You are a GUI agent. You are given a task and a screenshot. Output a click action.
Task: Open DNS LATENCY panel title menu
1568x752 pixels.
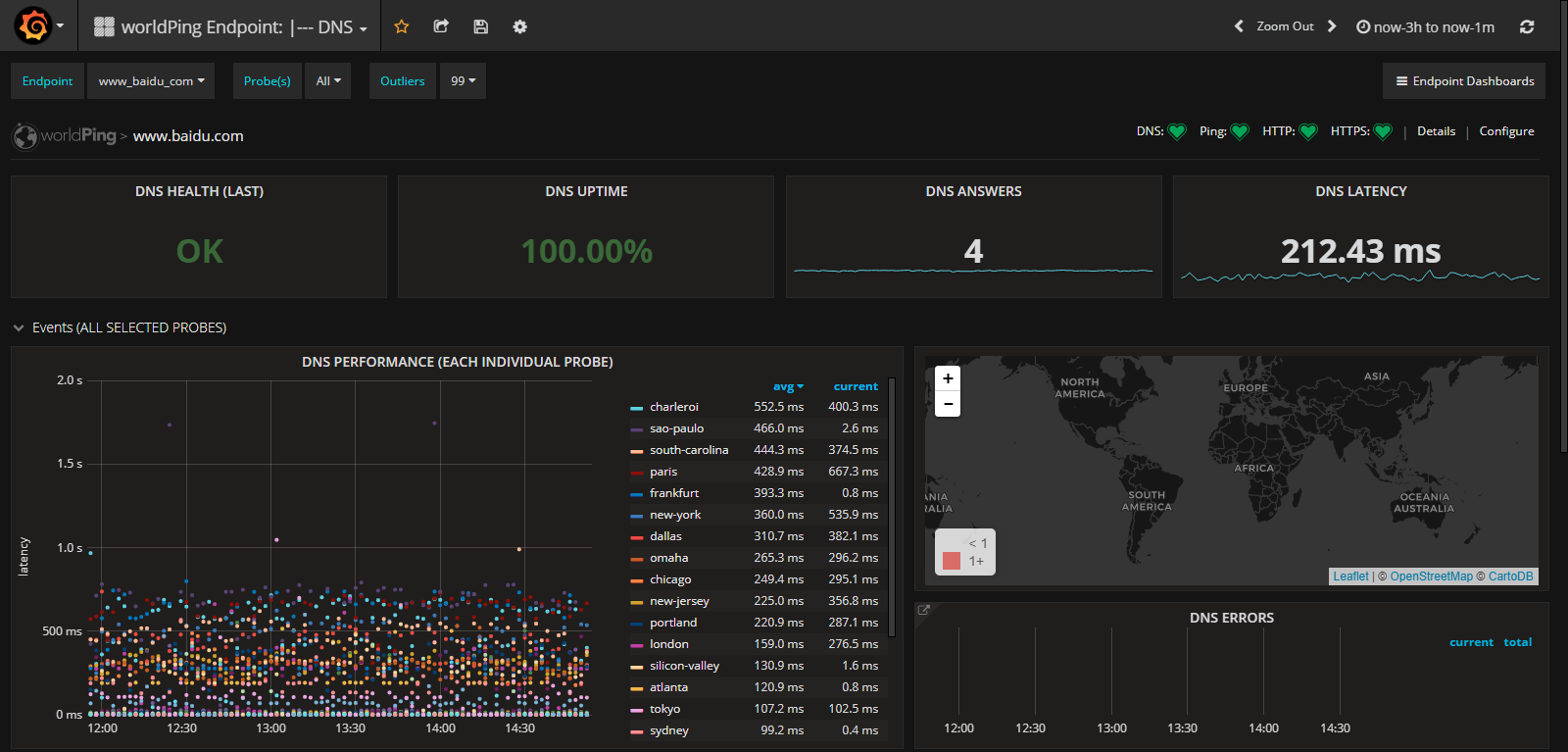pos(1361,191)
